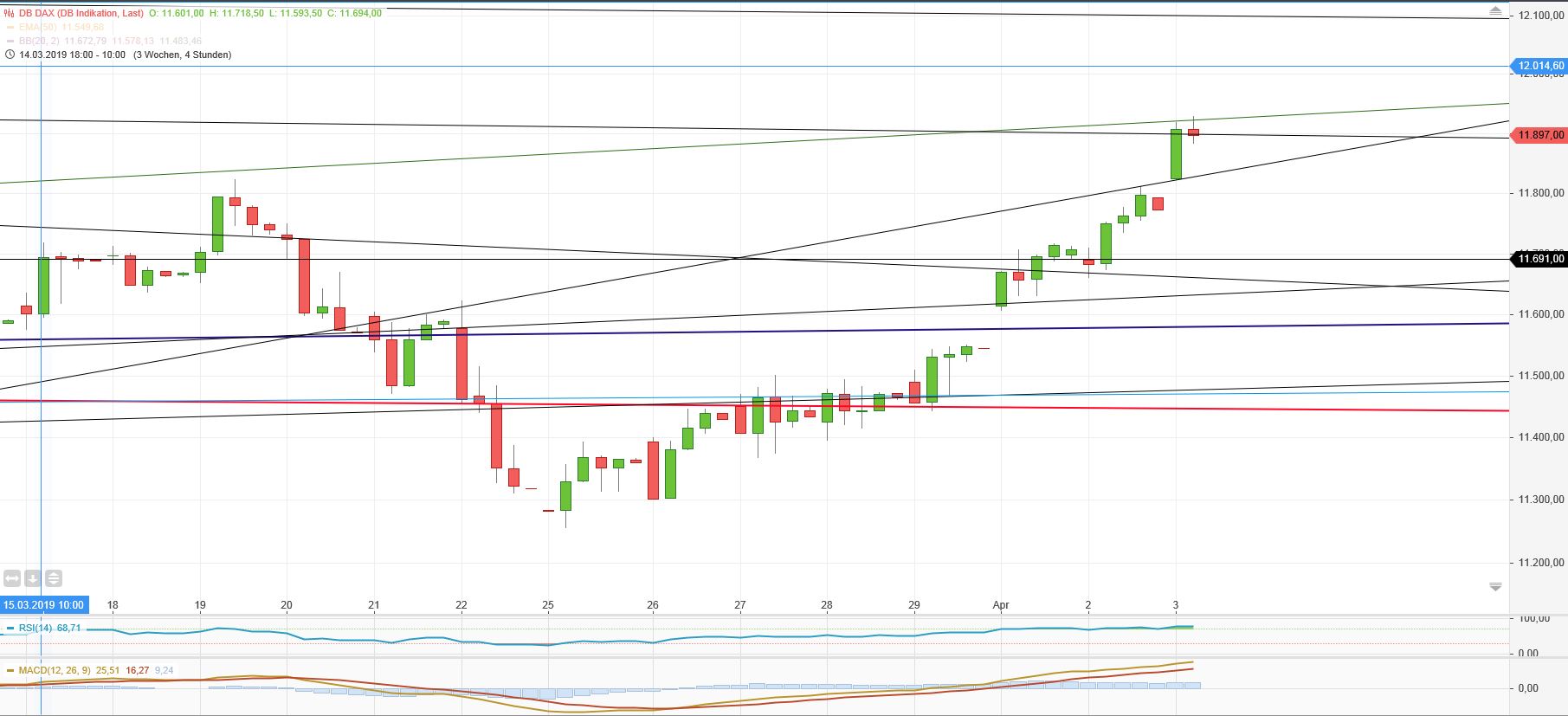Click the down arrow chart button

tap(33, 578)
